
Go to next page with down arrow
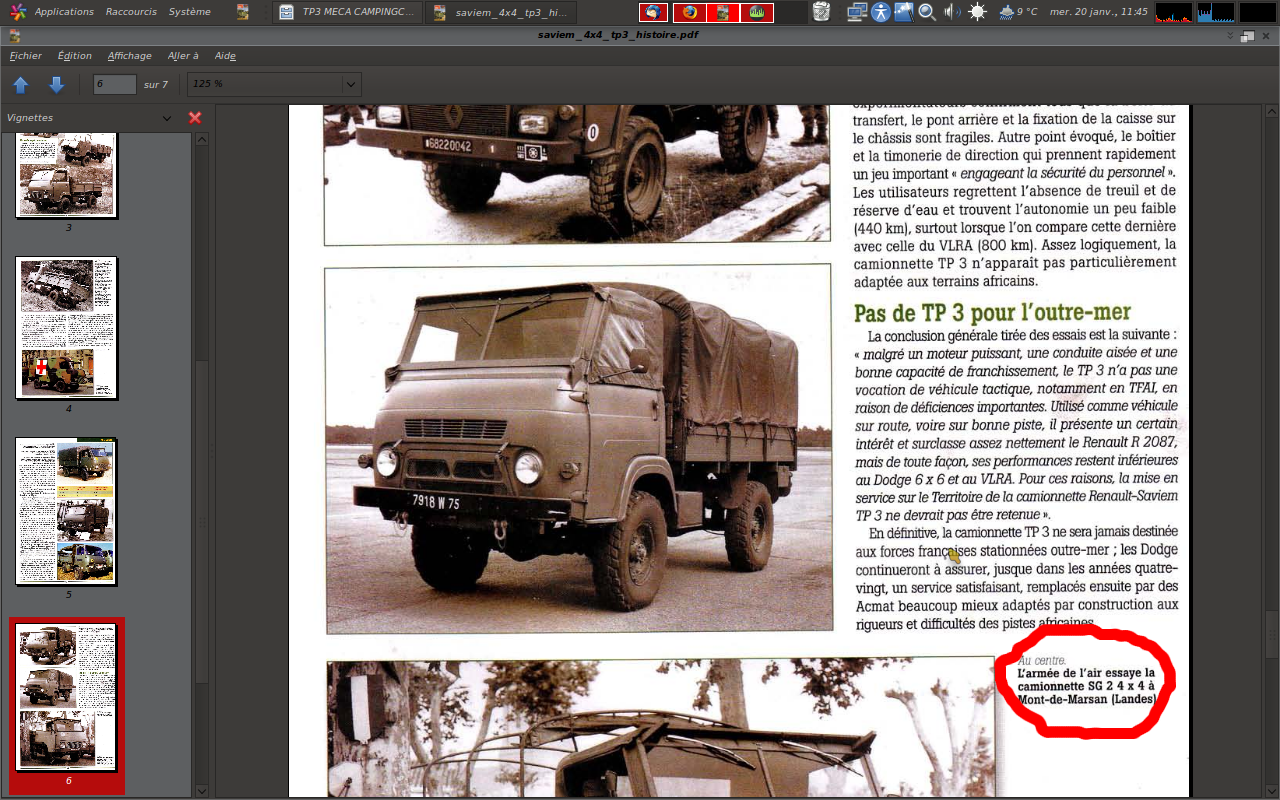(57, 85)
